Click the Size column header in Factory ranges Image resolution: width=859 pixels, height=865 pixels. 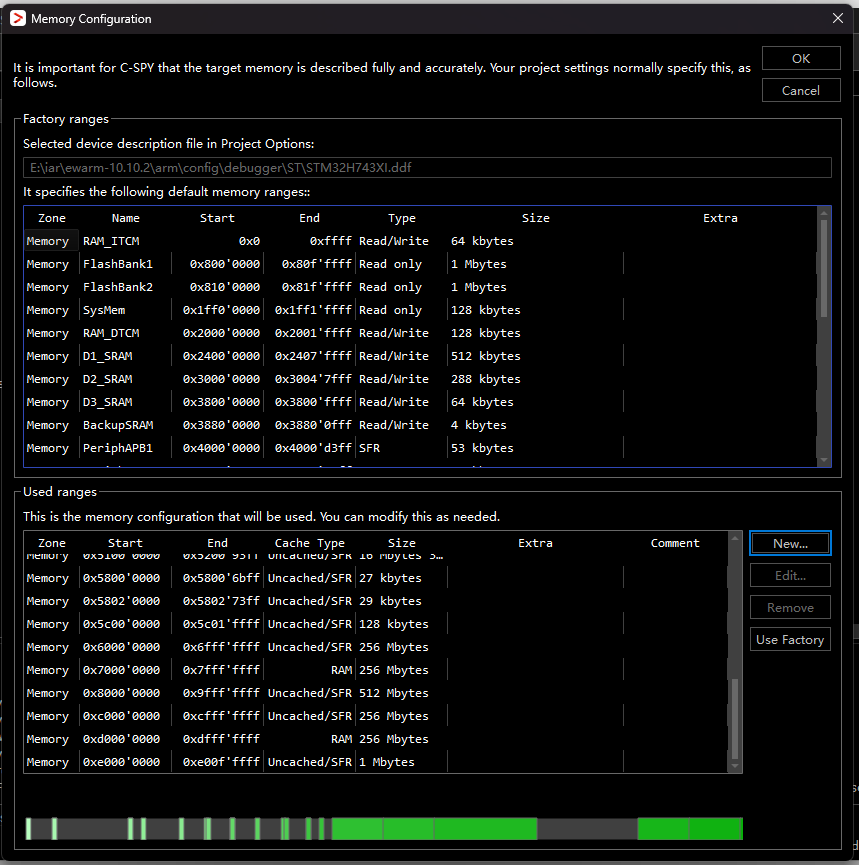(535, 218)
